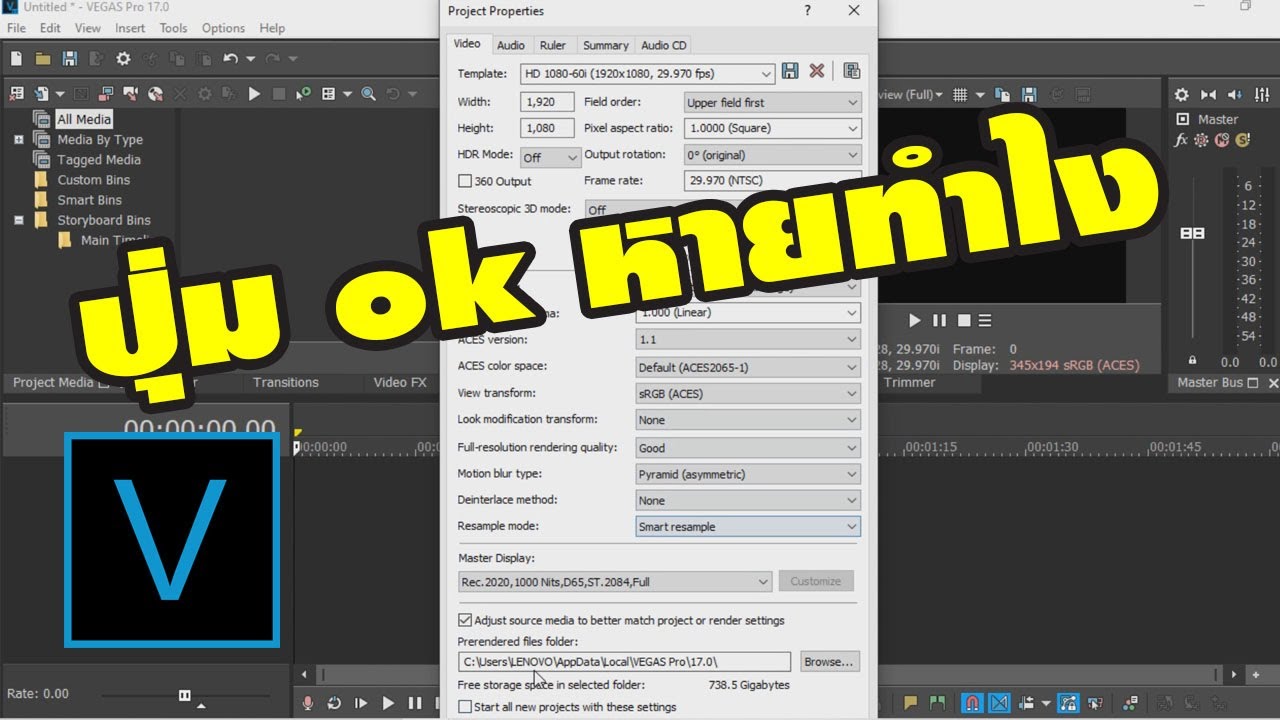Image resolution: width=1280 pixels, height=720 pixels.
Task: Open mixer audio properties gear icon
Action: [1182, 95]
